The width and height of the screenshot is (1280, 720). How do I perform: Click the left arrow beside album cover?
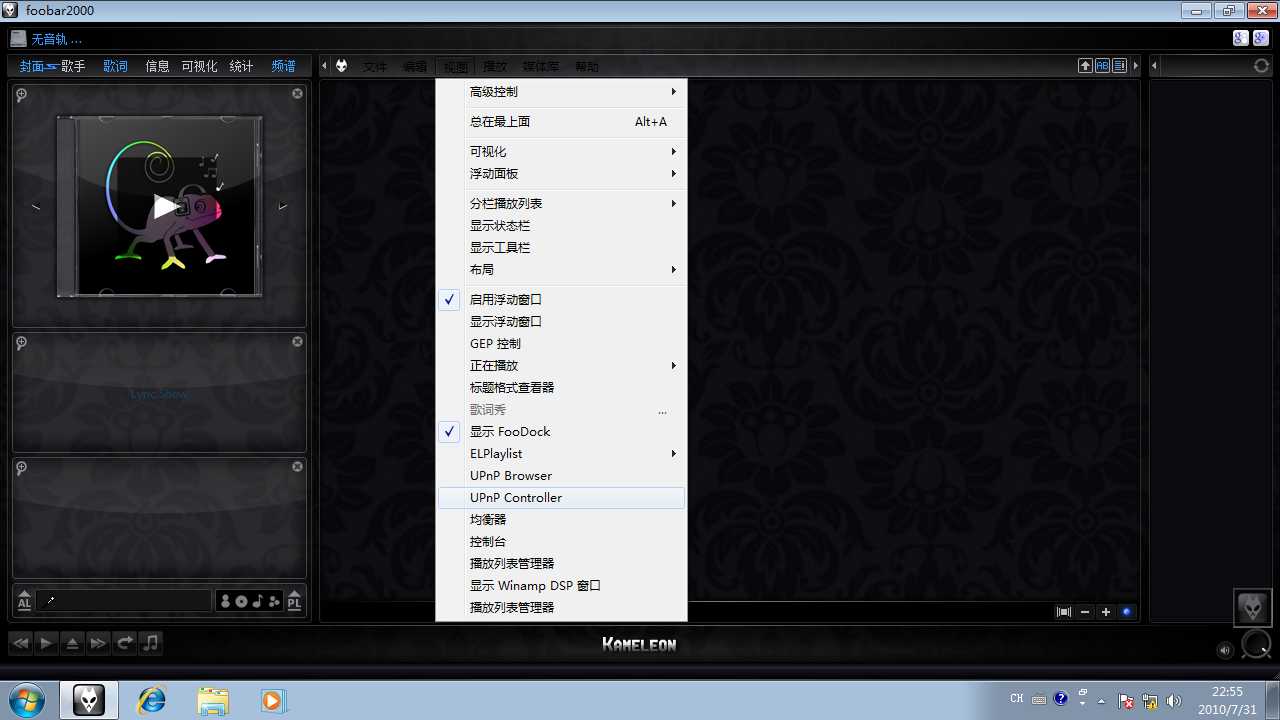(x=36, y=207)
